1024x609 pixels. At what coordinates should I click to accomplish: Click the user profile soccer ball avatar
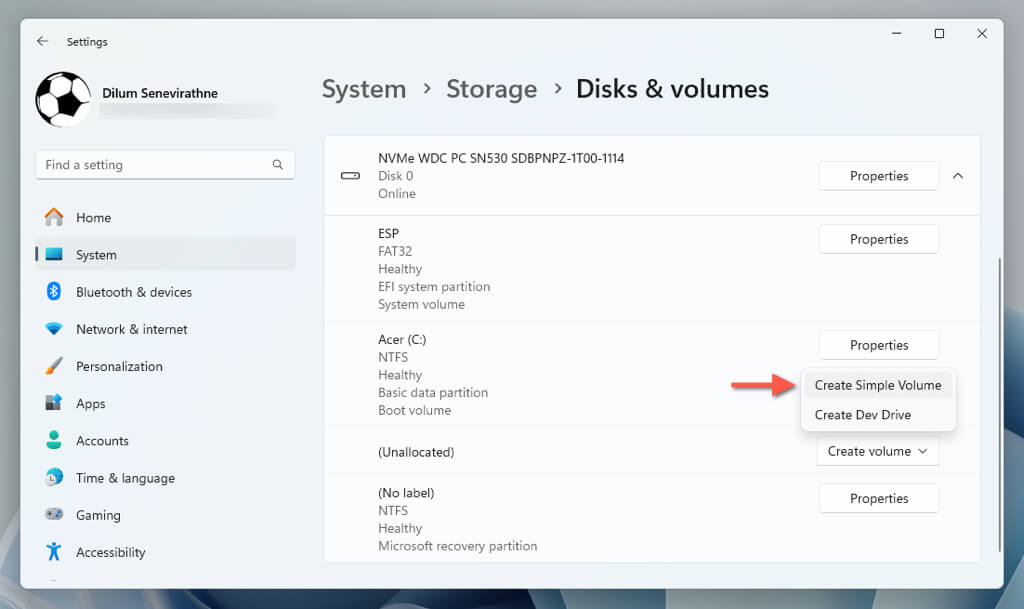click(63, 99)
